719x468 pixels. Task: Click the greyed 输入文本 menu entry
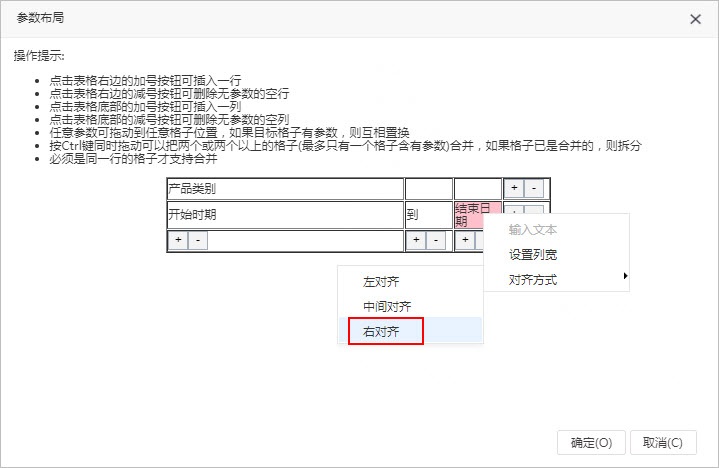tap(556, 229)
